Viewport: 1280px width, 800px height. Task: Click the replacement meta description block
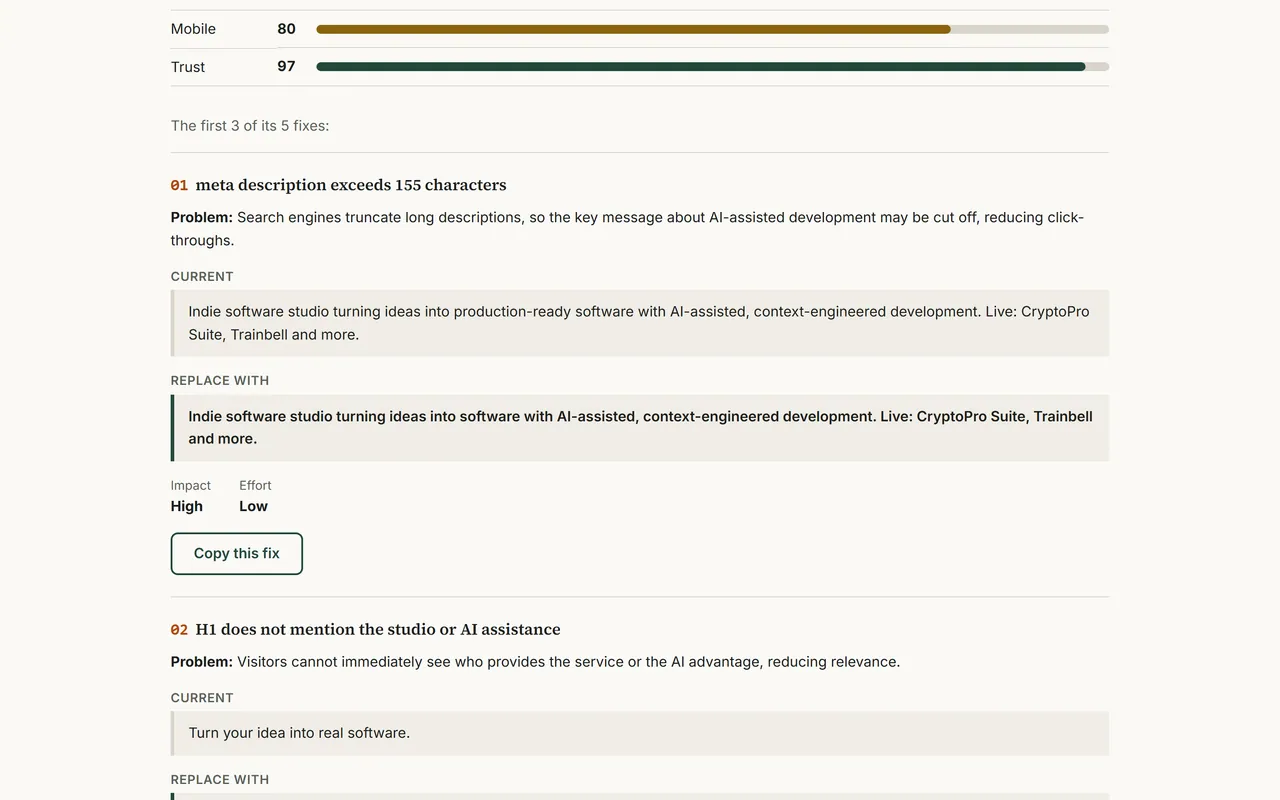[x=640, y=428]
